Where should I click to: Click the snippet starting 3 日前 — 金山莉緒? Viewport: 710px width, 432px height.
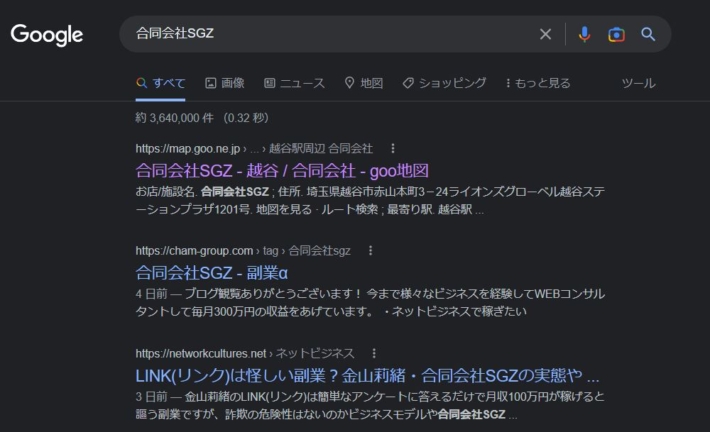click(370, 405)
